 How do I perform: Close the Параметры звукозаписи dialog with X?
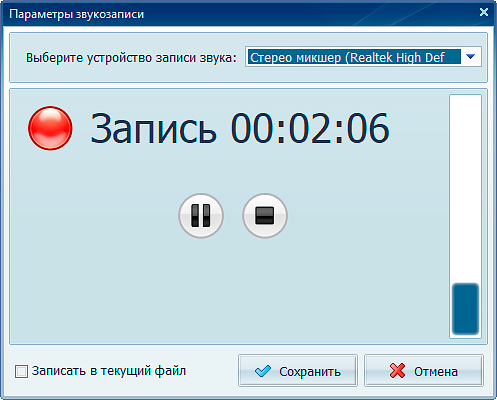(484, 12)
